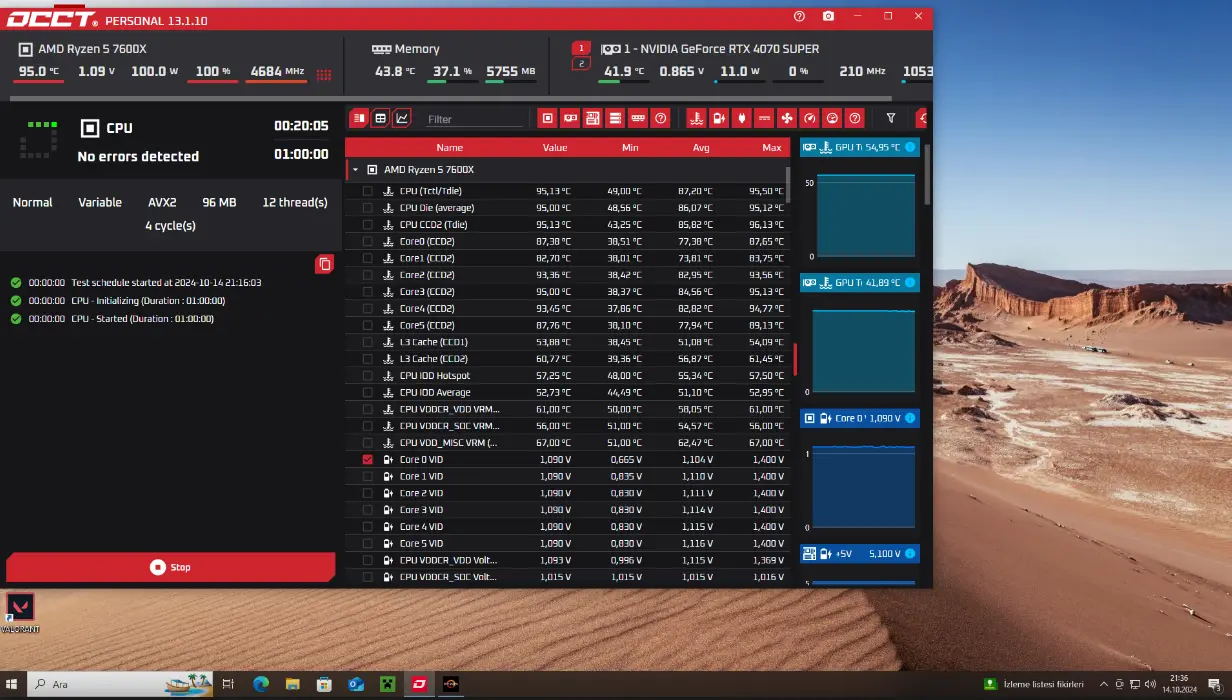Filter sensors by GPU card icon

pos(571,118)
